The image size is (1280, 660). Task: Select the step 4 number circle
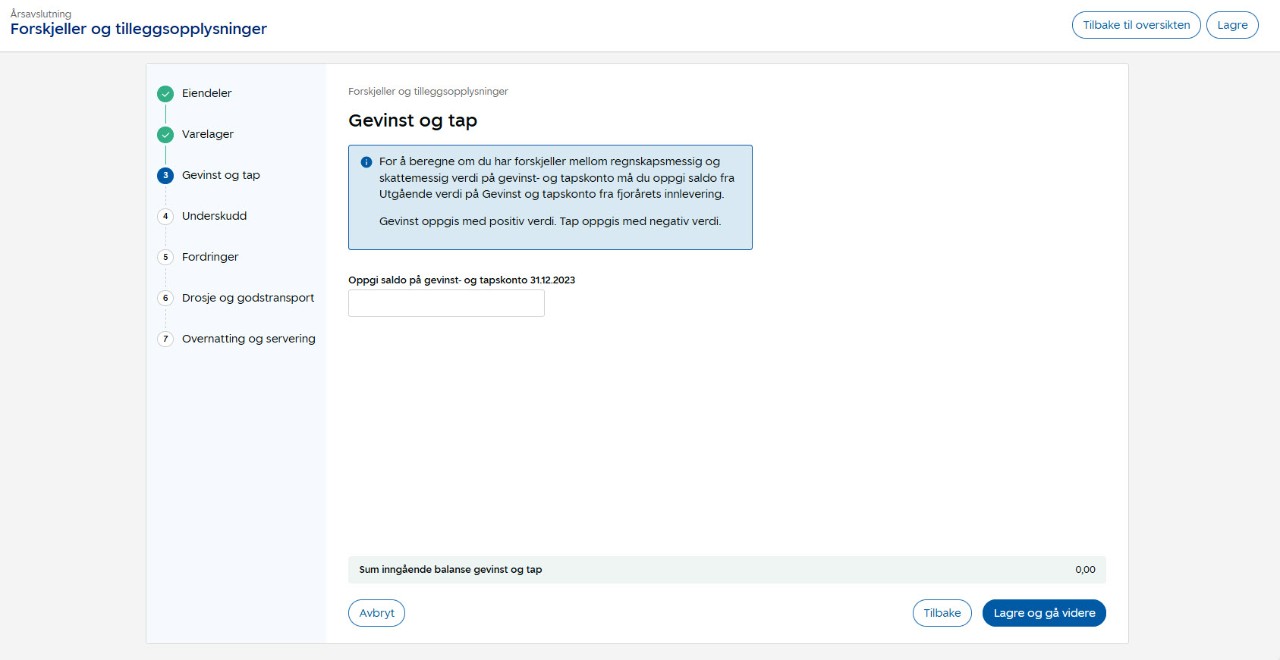(165, 217)
